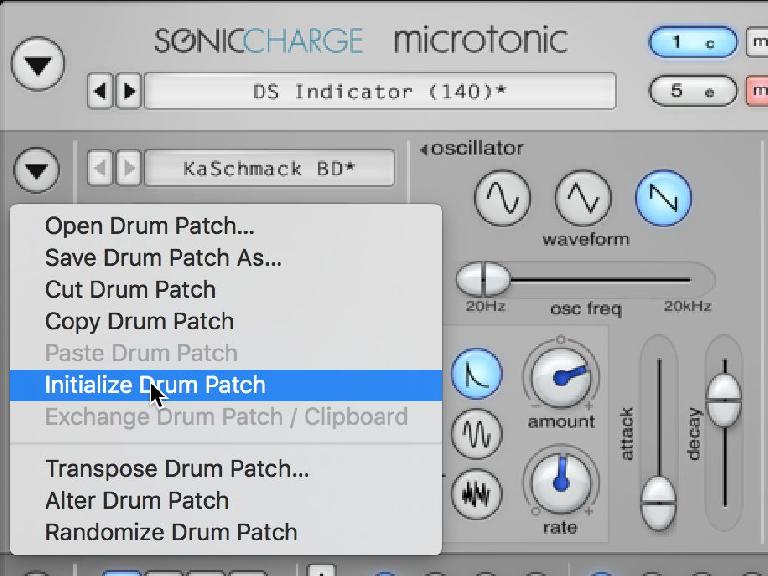The width and height of the screenshot is (768, 576).
Task: Choose Save Drum Patch As... menu item
Action: [x=226, y=258]
